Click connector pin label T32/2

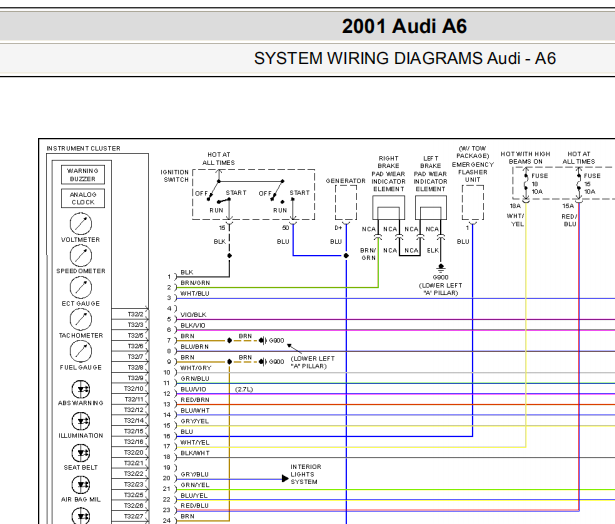pos(135,314)
